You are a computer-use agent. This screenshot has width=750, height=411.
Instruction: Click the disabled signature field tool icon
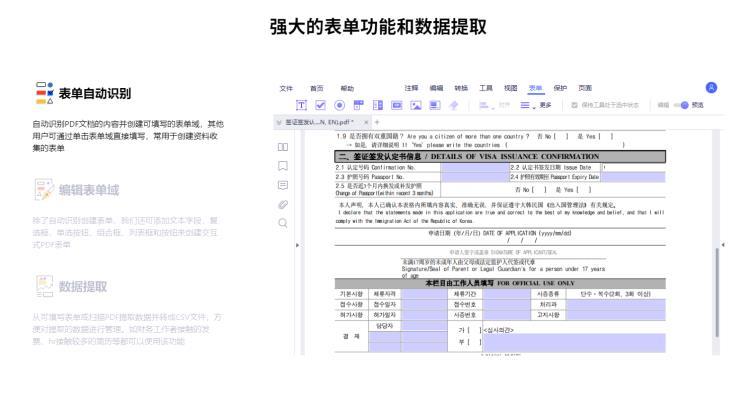coord(454,105)
